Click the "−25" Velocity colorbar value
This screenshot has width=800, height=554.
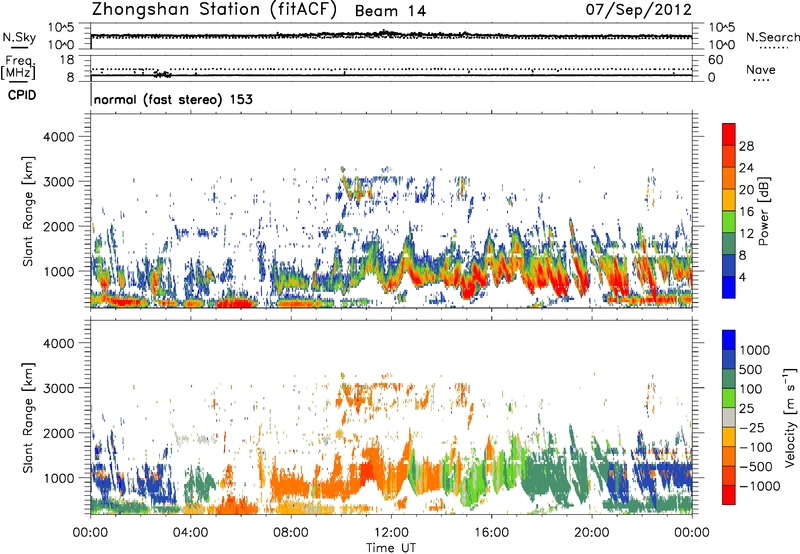[752, 428]
